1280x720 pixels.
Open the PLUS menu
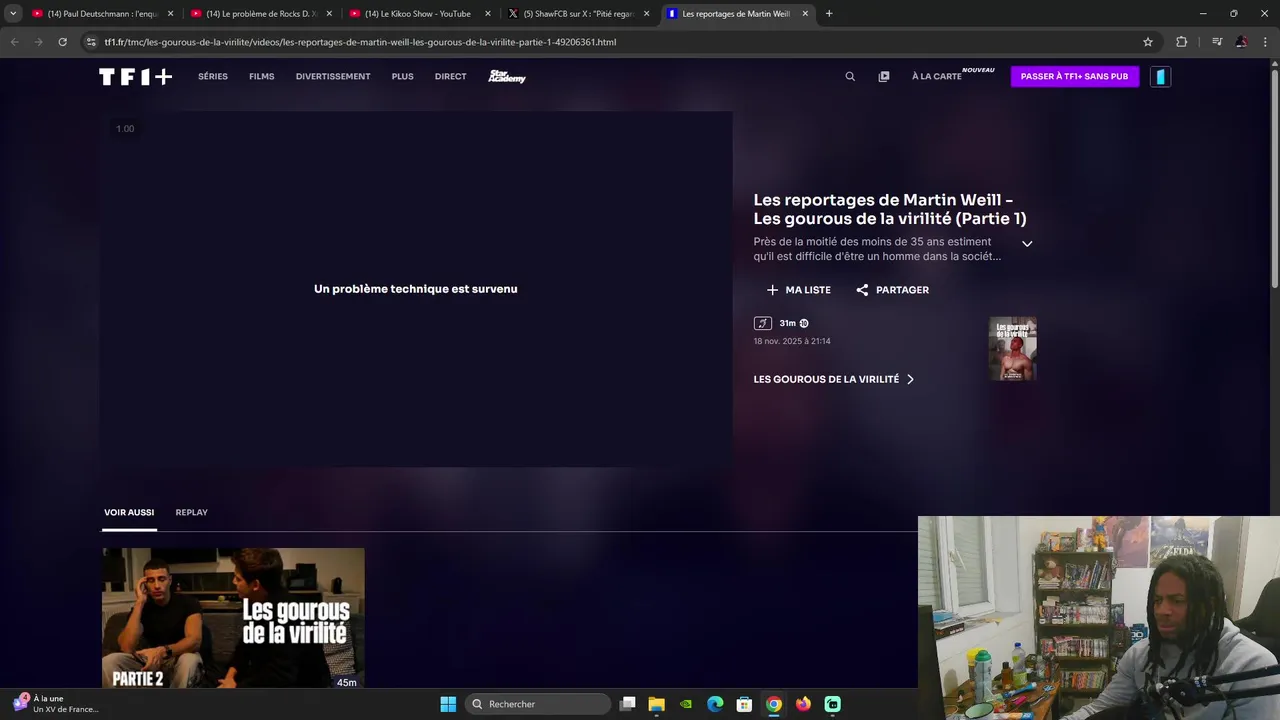point(403,77)
